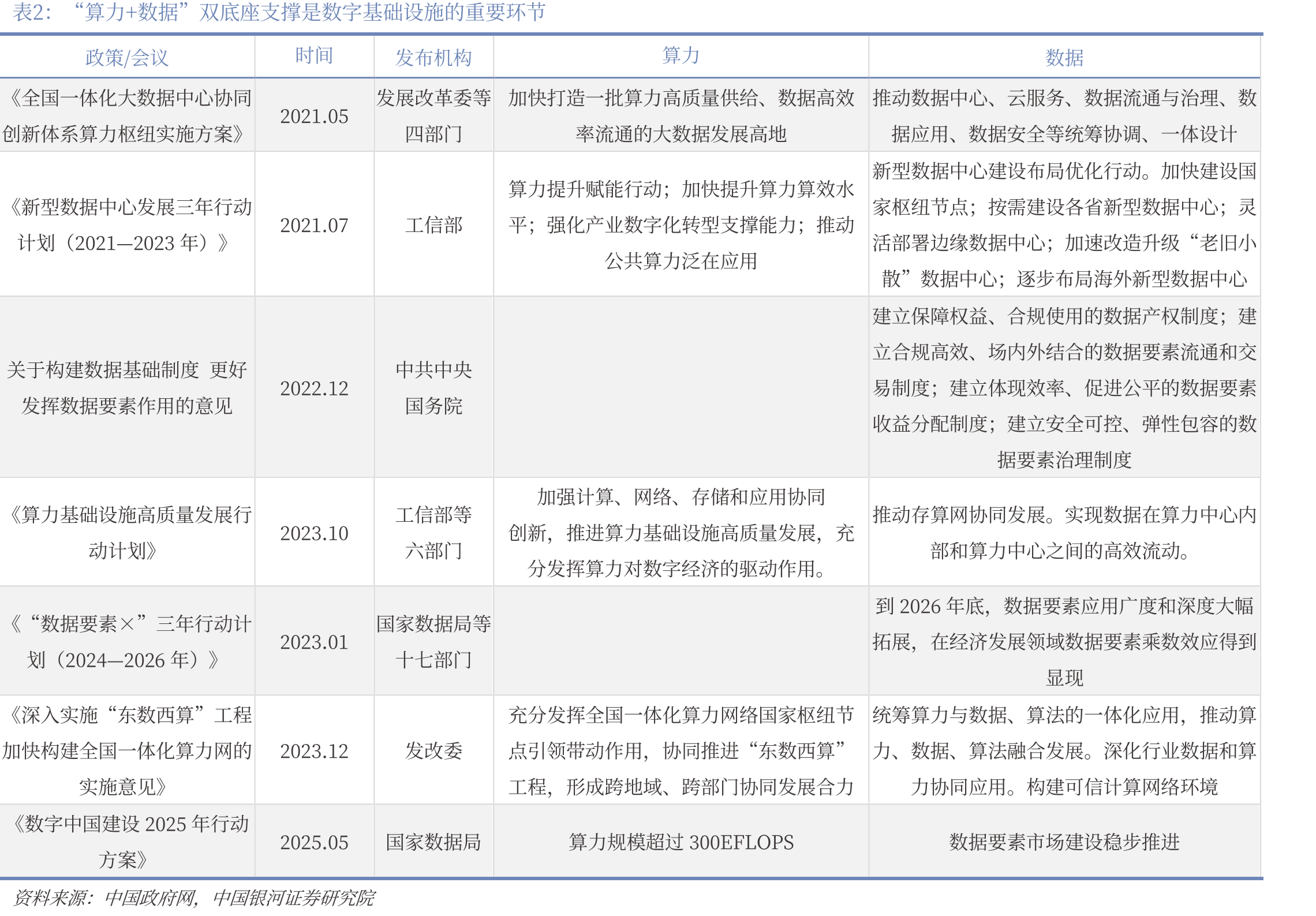Click the policy cell '深入实施“东数西算”工程'
The height and width of the screenshot is (916, 1316).
click(x=127, y=750)
